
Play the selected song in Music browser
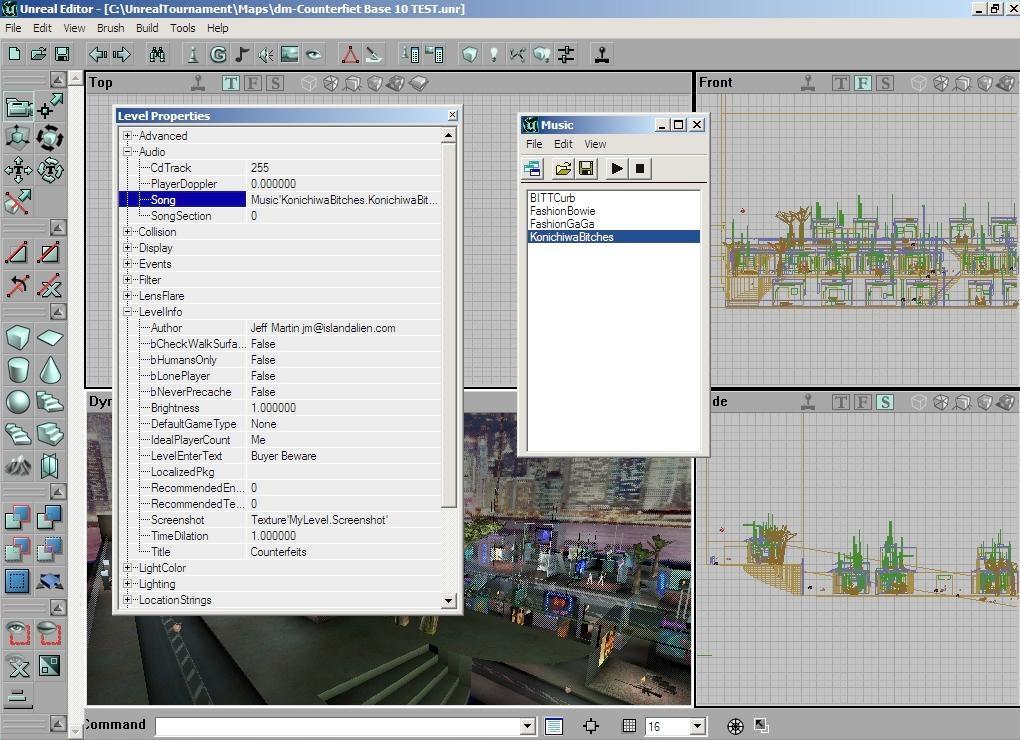(x=617, y=169)
